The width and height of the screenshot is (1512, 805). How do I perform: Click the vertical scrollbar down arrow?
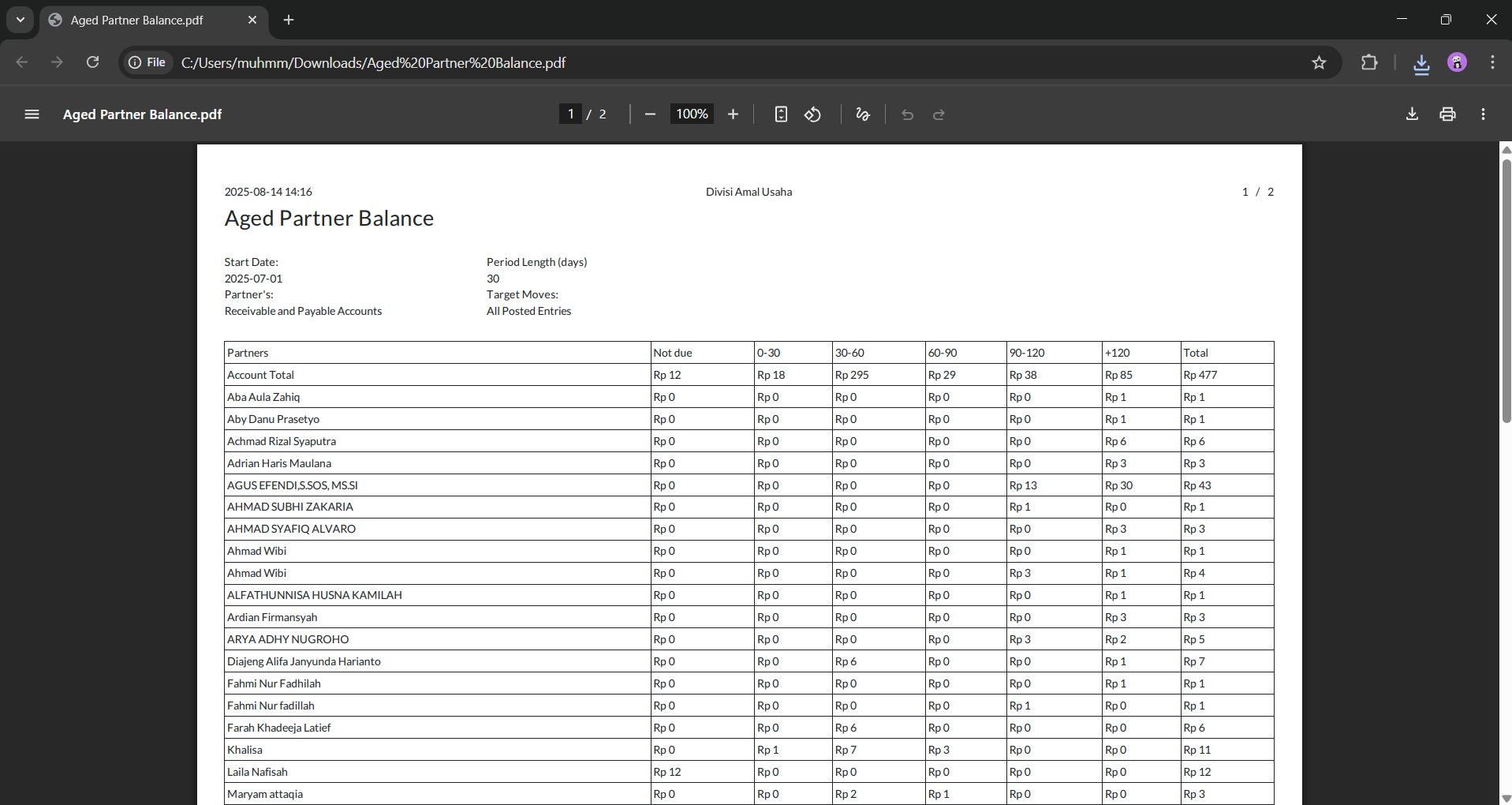point(1506,798)
